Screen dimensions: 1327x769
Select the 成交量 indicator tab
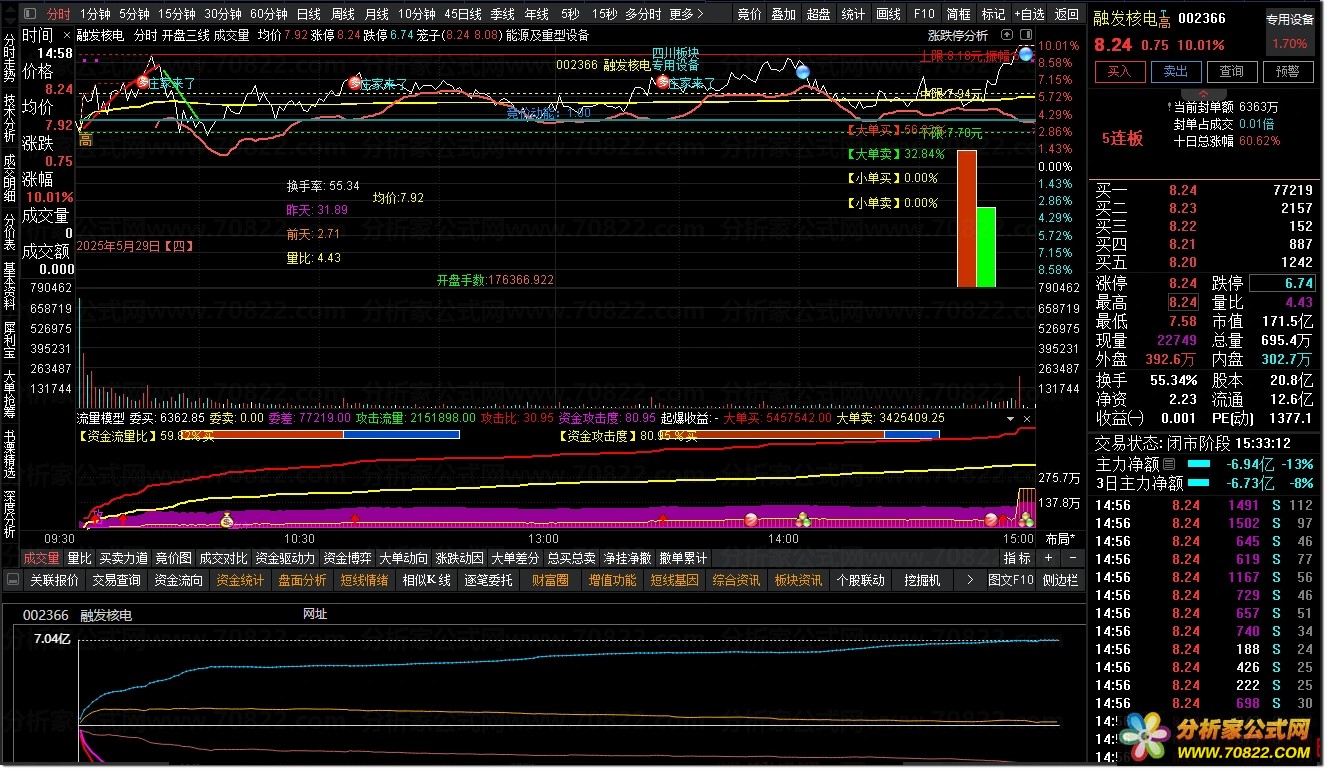42,558
